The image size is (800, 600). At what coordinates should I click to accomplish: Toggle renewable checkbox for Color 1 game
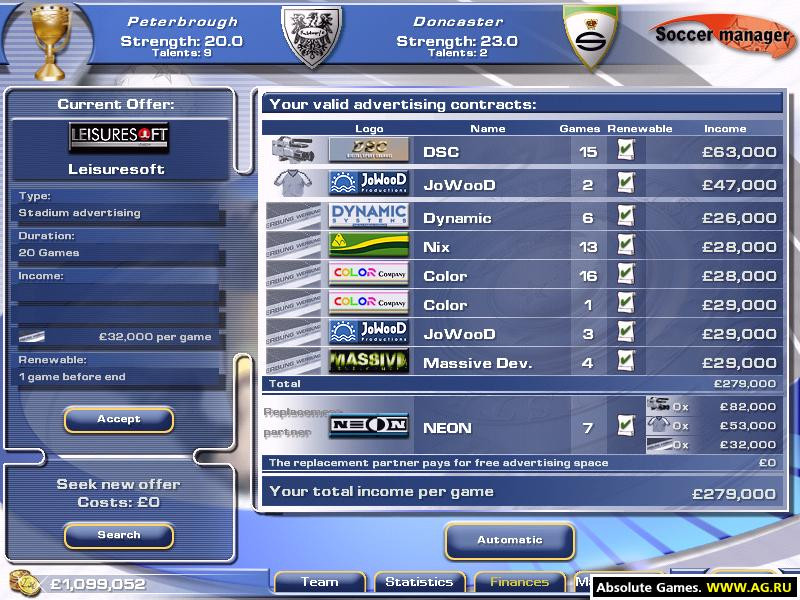click(626, 303)
